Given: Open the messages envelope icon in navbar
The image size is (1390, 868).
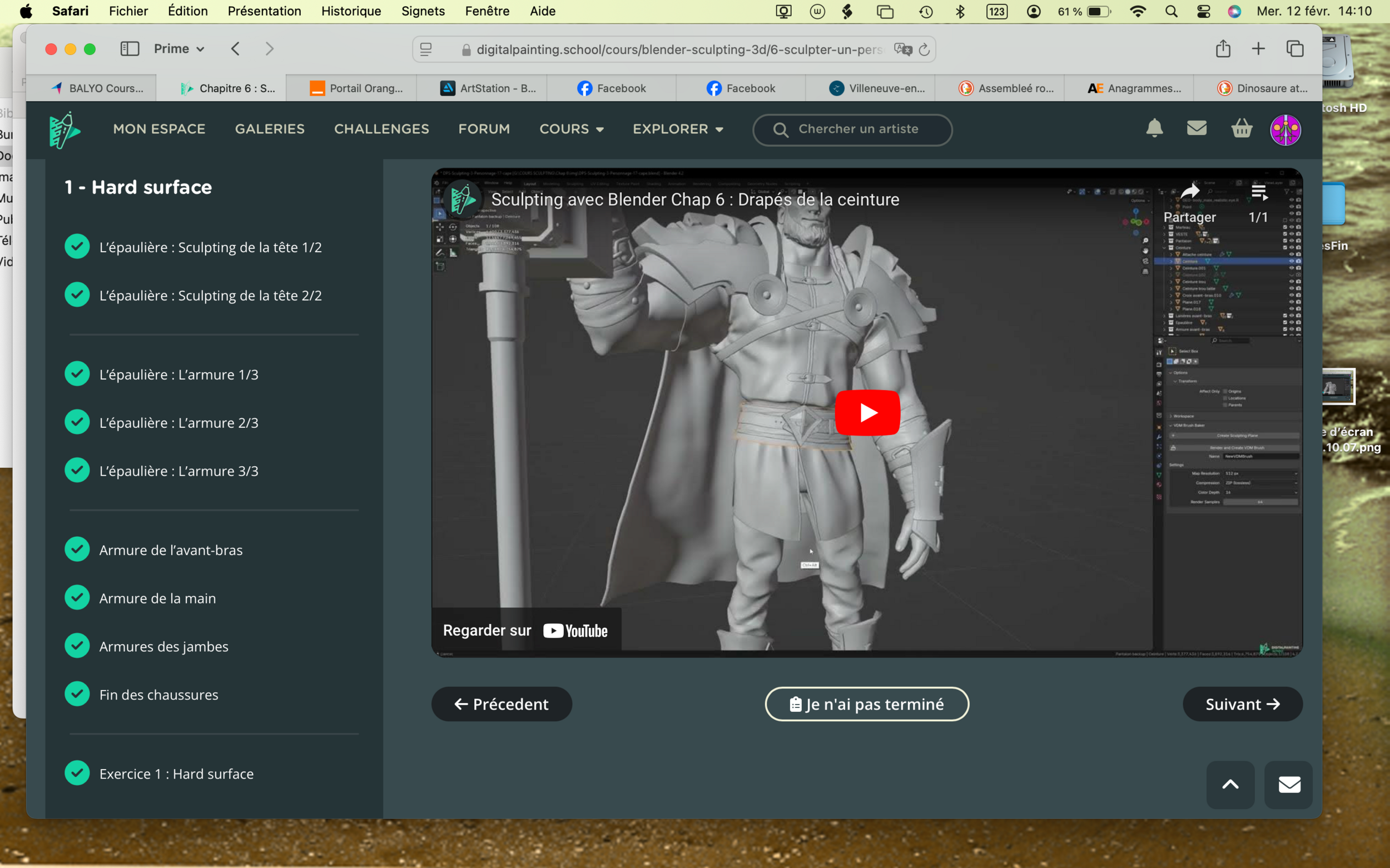Looking at the screenshot, I should [x=1197, y=128].
